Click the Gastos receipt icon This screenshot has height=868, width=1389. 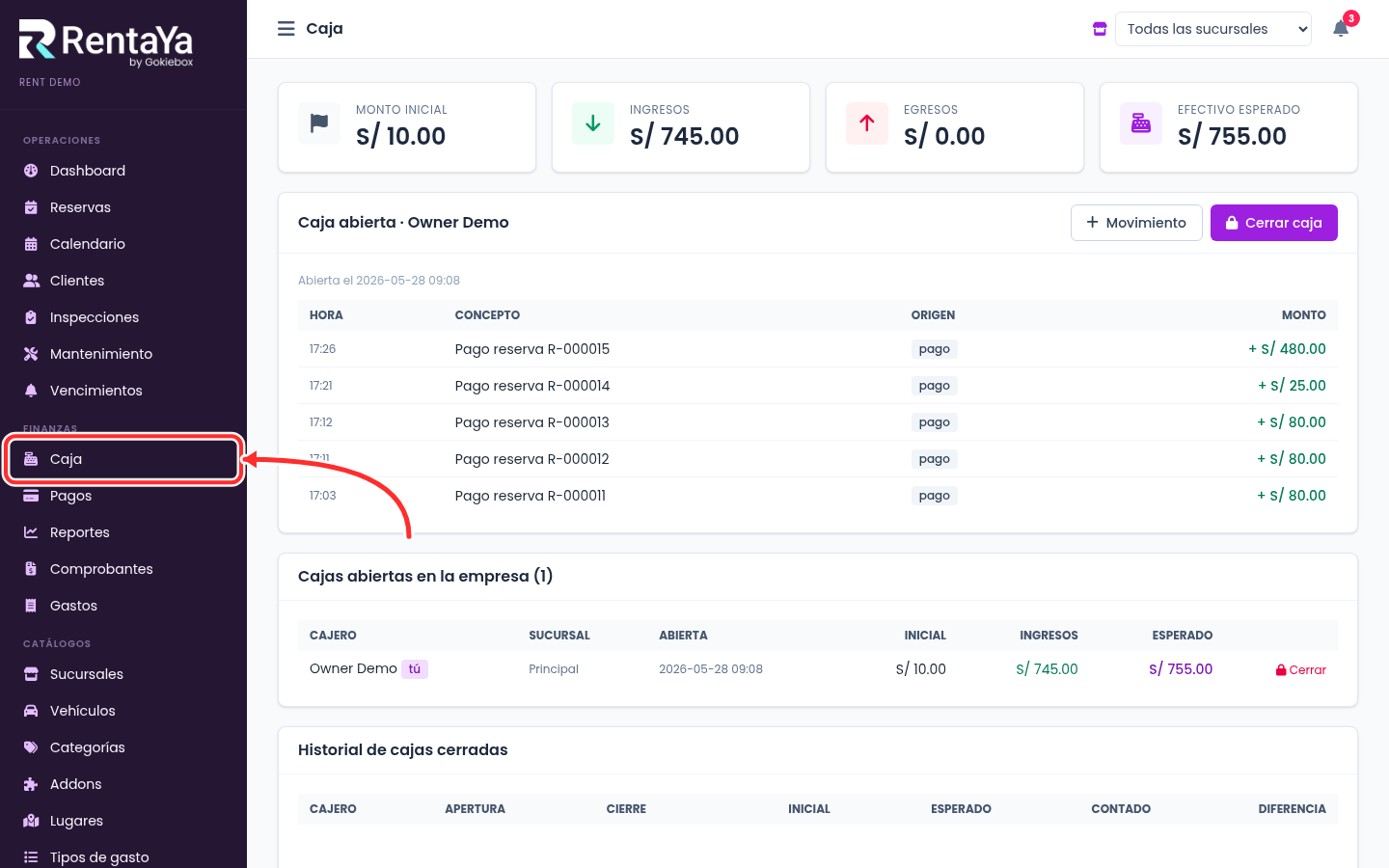(x=31, y=606)
